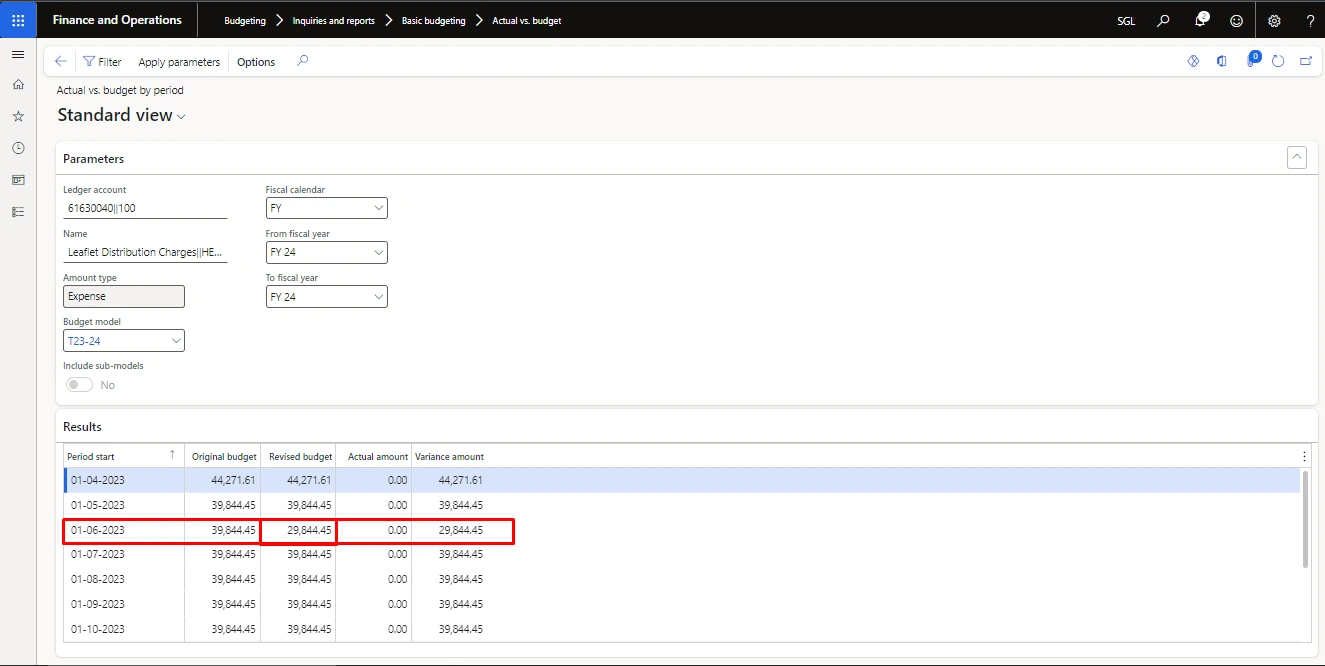Open Modules list icon in the sidebar

click(x=18, y=212)
